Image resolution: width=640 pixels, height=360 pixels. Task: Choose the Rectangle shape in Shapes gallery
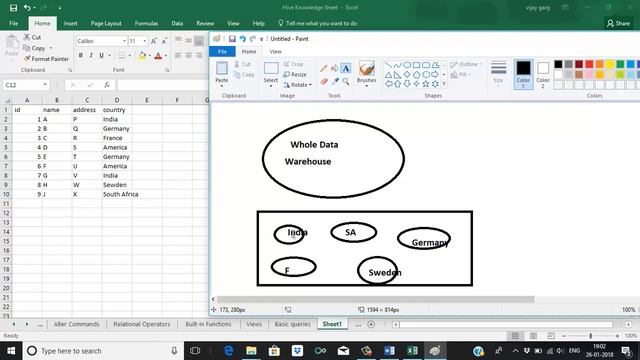pyautogui.click(x=416, y=65)
